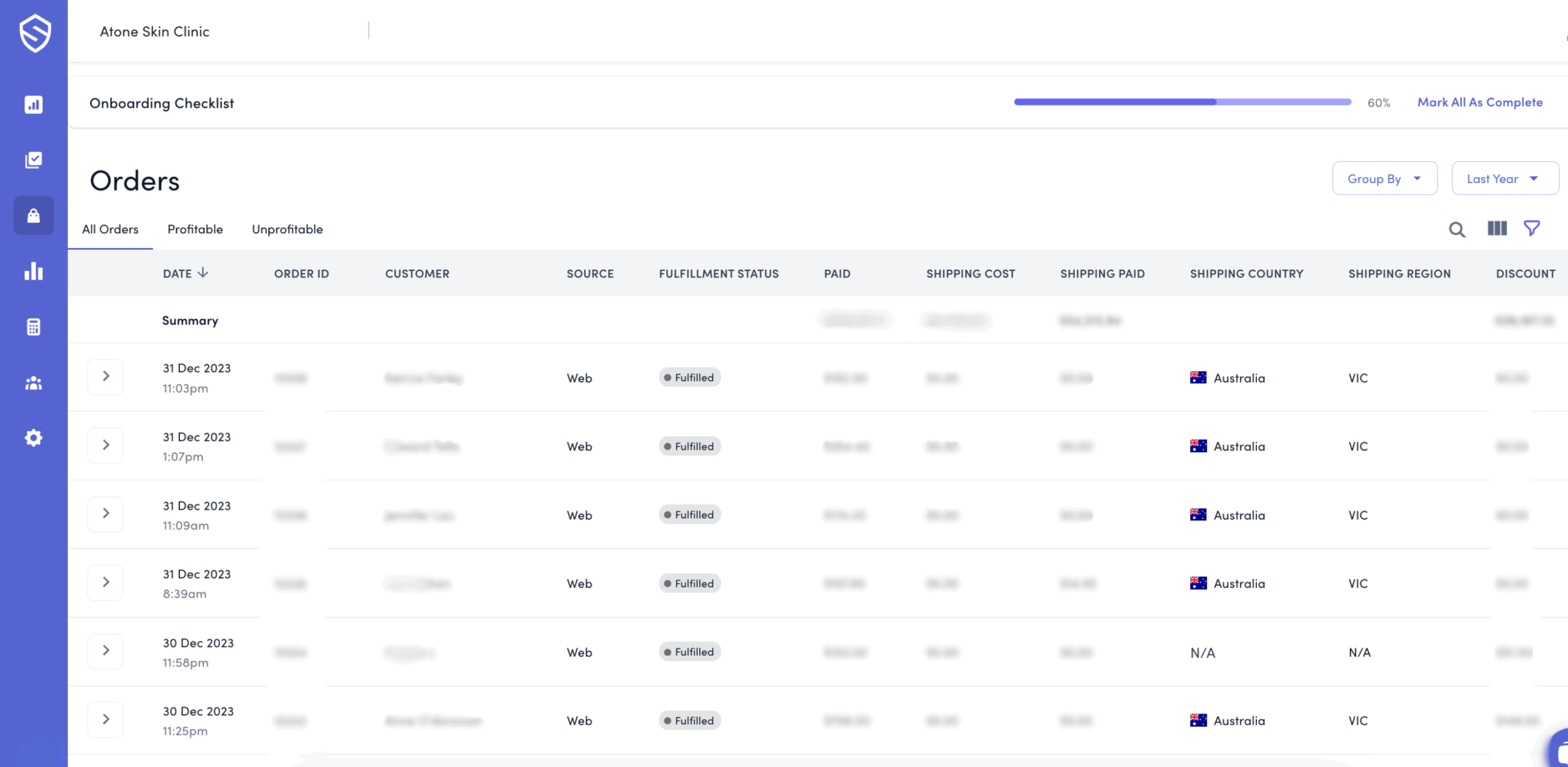Expand the 31 Dec 2023 11:03pm order row
This screenshot has height=767, width=1568.
105,376
